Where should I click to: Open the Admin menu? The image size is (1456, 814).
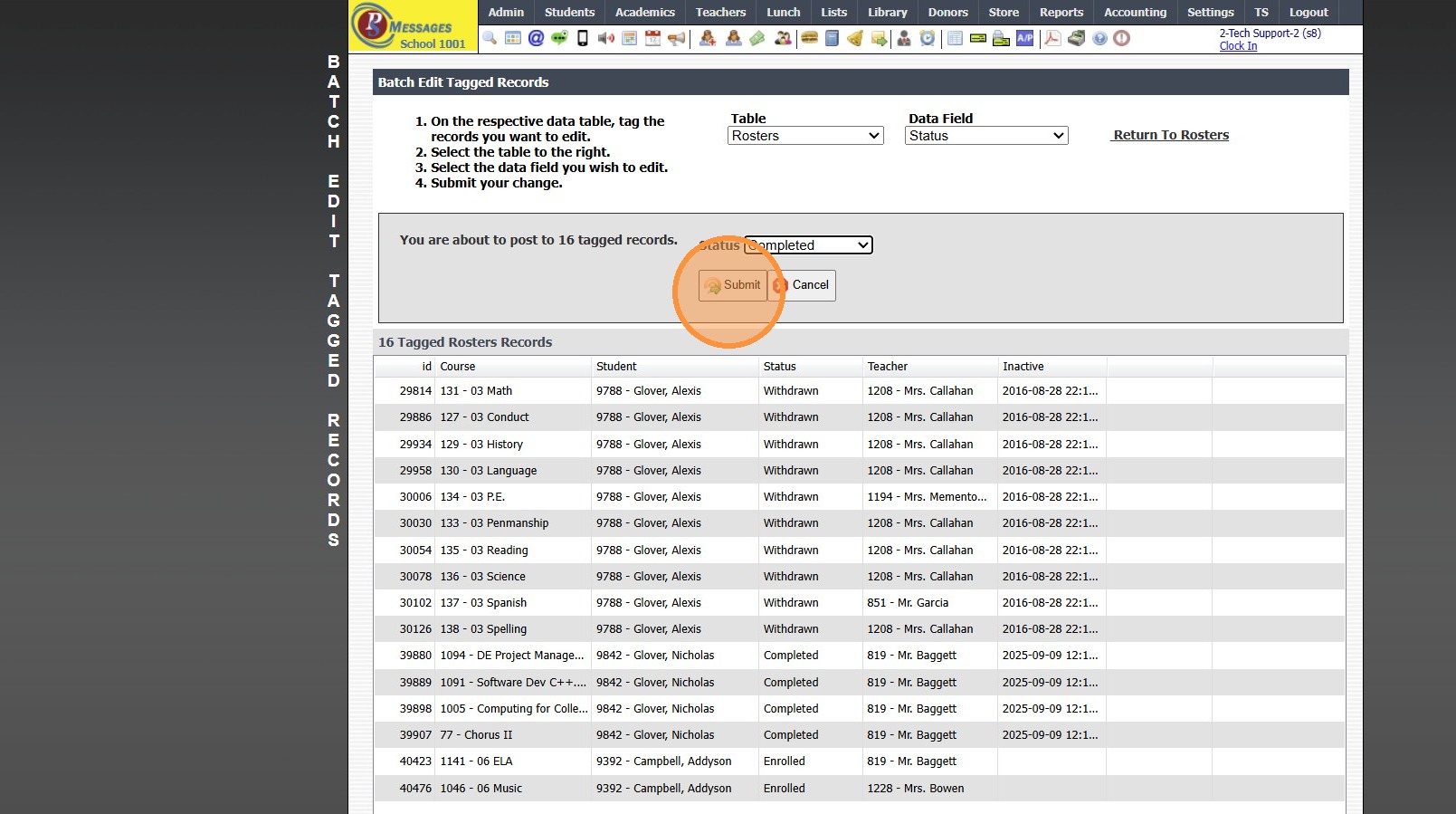[x=506, y=12]
